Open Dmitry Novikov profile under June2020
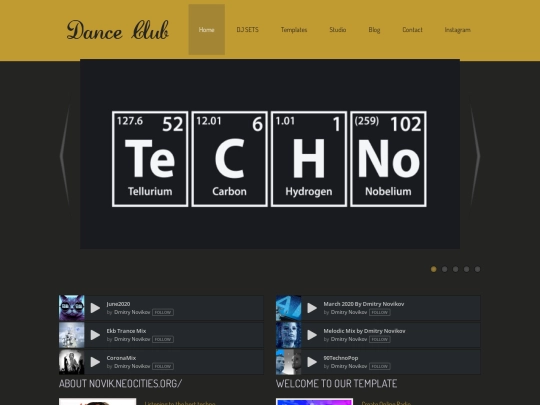 (x=132, y=312)
